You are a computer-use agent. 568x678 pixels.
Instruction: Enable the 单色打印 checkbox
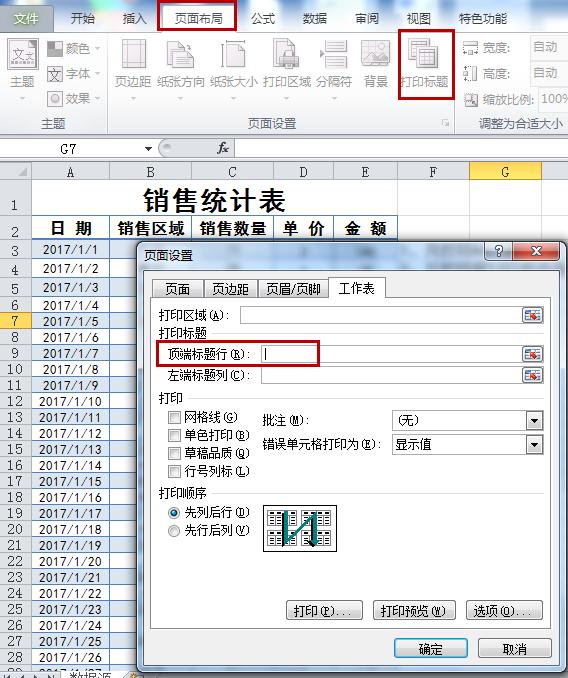174,435
